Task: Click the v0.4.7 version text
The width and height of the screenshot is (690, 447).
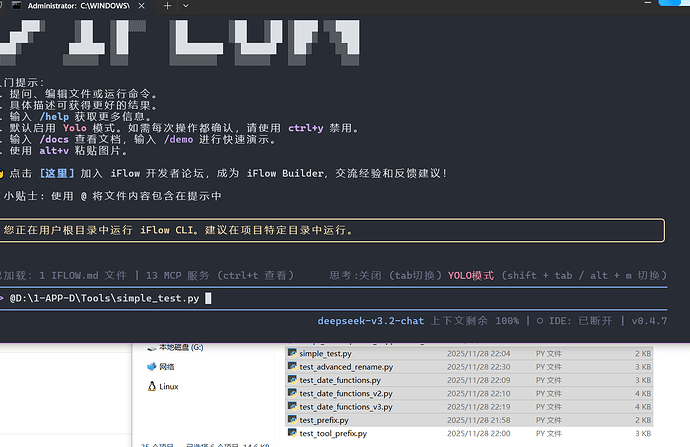Action: pos(649,321)
